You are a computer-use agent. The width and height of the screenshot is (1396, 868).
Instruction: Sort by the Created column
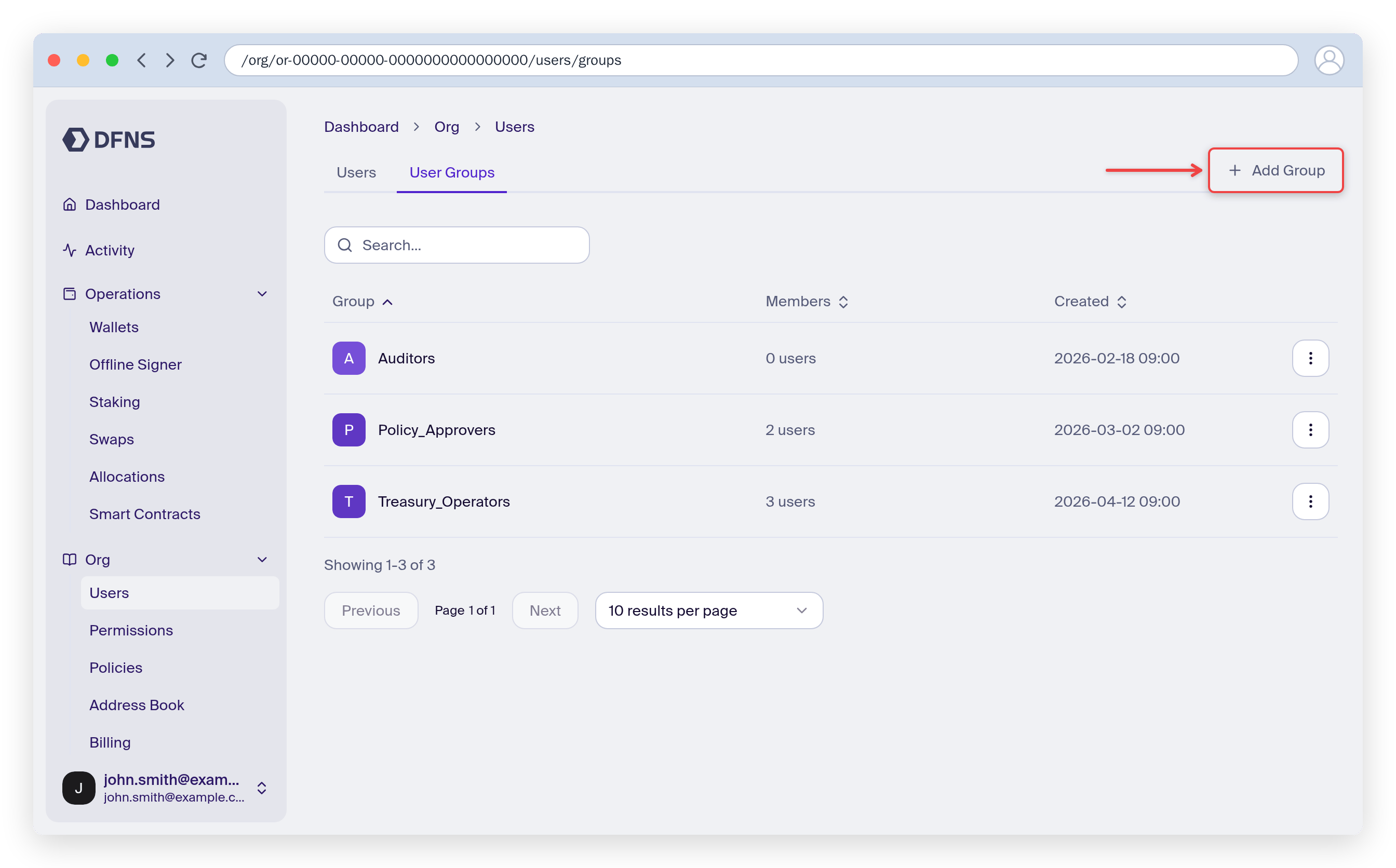click(x=1090, y=302)
